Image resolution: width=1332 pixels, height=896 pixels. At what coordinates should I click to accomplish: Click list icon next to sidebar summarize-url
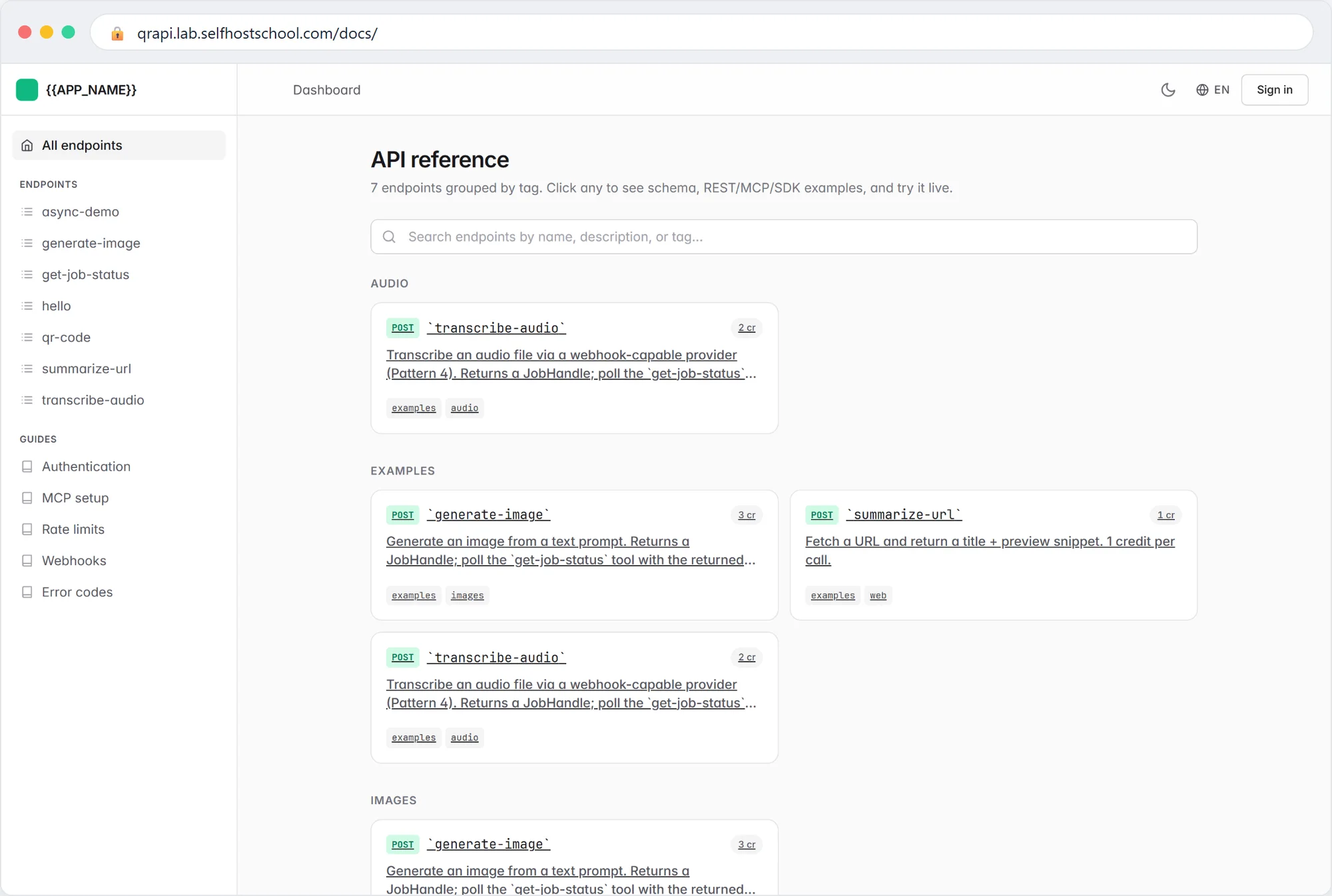coord(27,368)
